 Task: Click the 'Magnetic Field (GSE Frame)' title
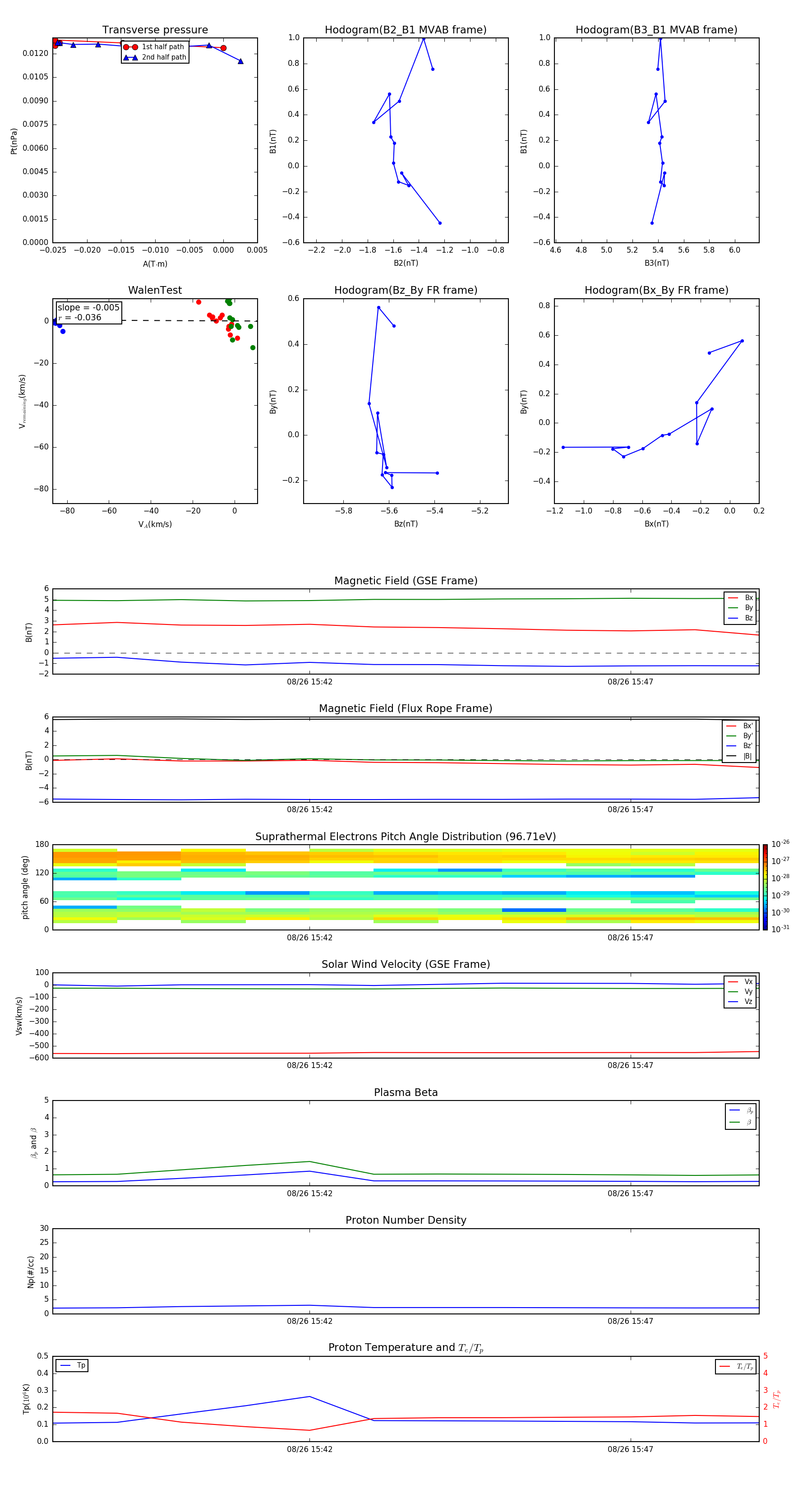406,581
